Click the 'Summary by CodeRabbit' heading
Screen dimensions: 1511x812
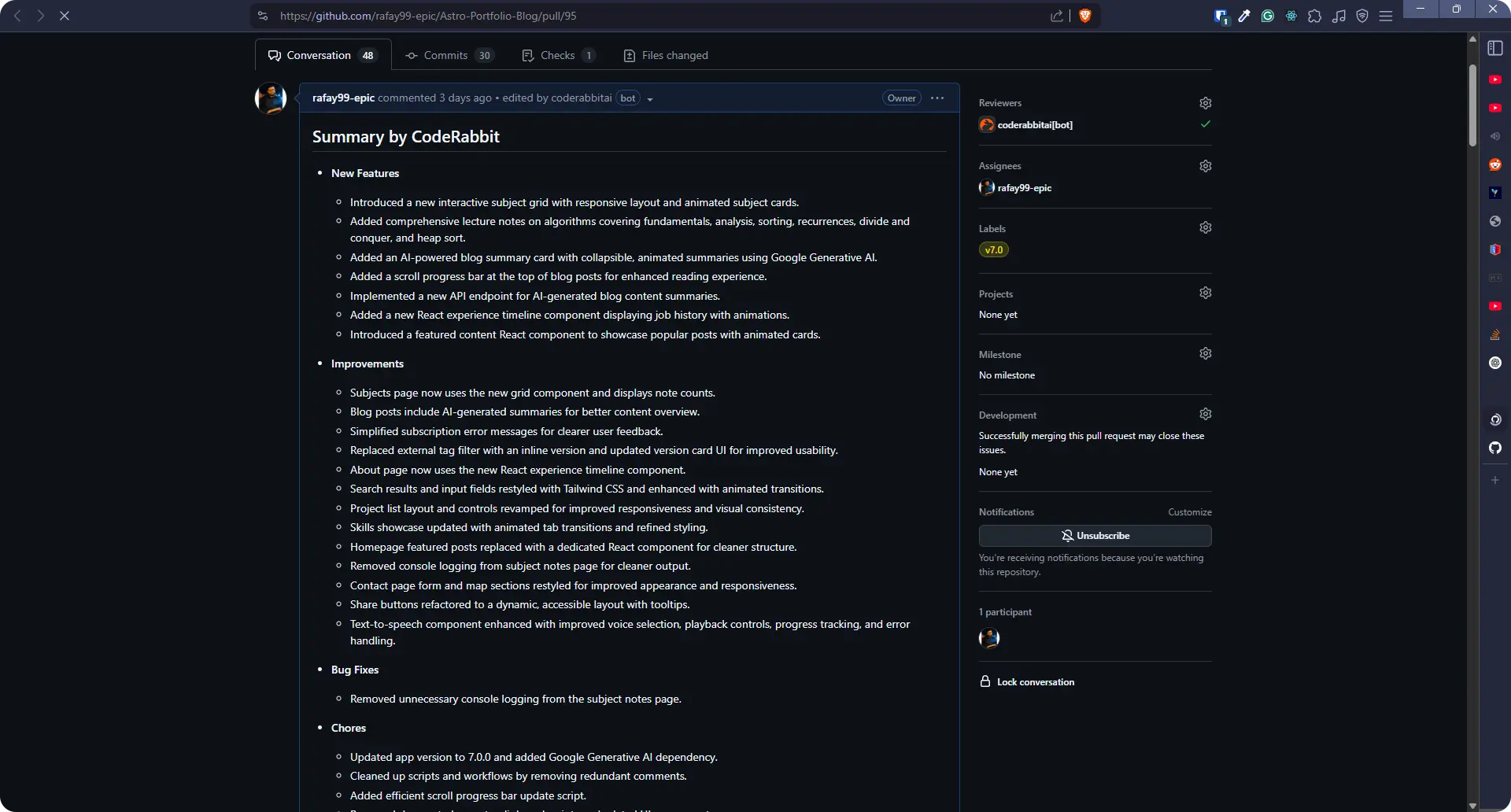(x=405, y=137)
